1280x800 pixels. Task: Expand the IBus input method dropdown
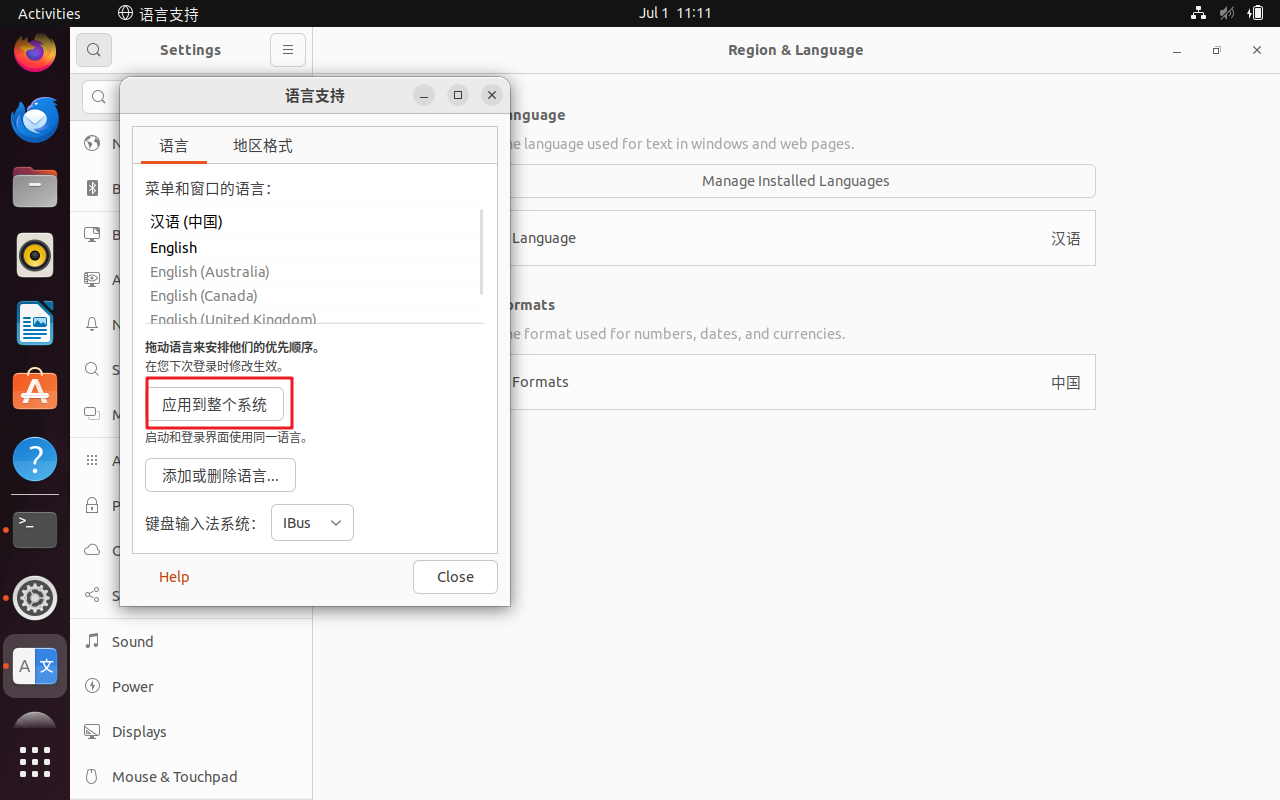point(312,523)
